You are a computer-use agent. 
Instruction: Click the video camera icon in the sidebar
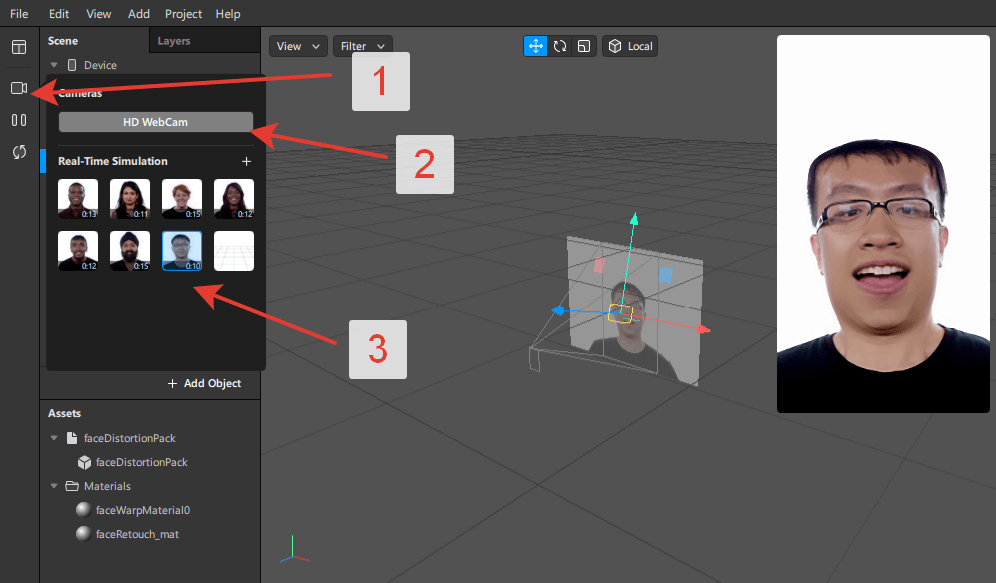coord(19,88)
